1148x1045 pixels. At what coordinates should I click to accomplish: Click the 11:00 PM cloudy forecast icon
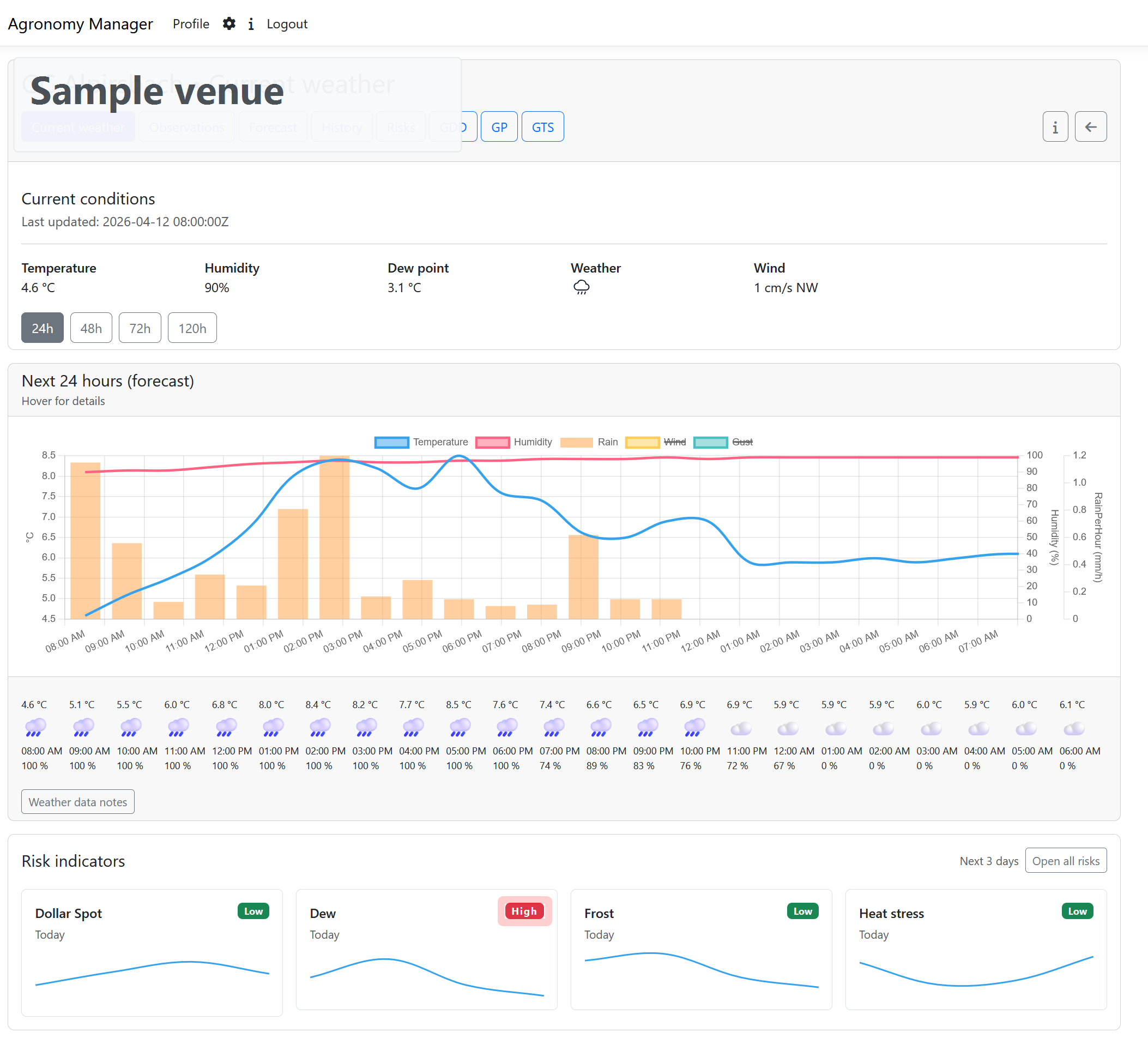coord(740,728)
